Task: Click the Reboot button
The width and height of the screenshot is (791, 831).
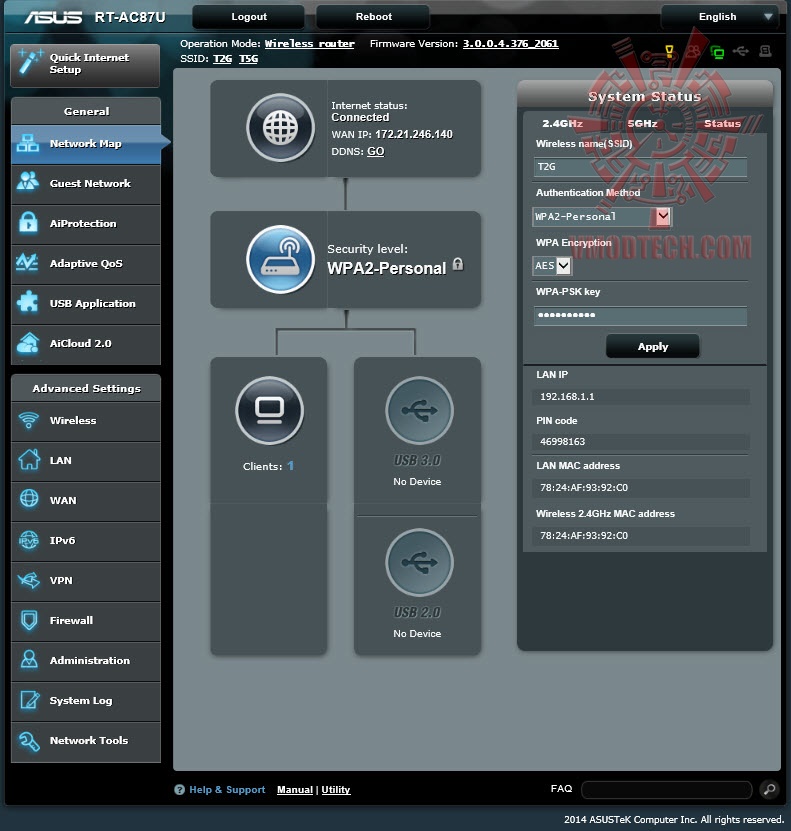Action: pos(373,17)
